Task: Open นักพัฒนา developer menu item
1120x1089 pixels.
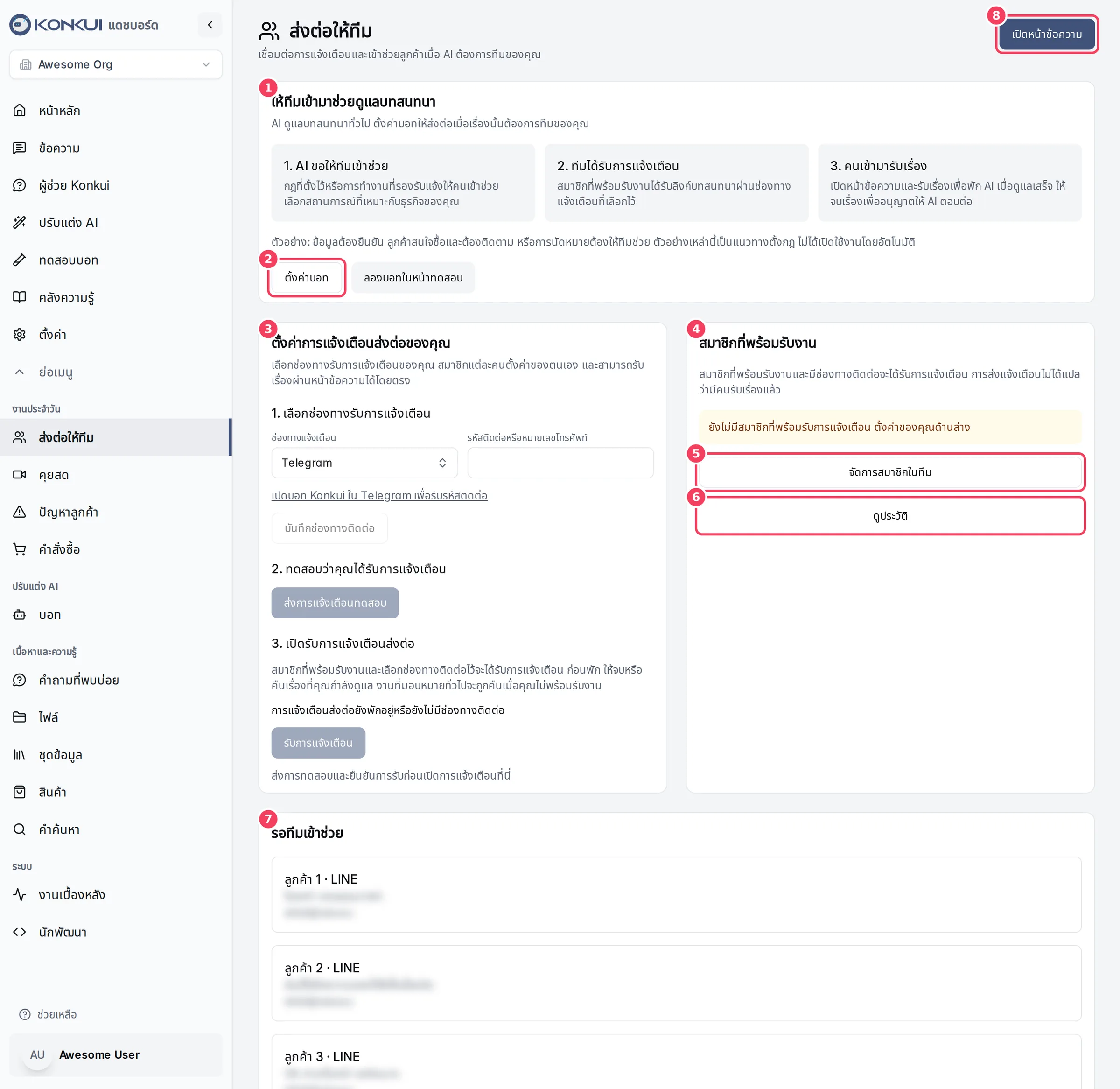Action: pos(115,932)
